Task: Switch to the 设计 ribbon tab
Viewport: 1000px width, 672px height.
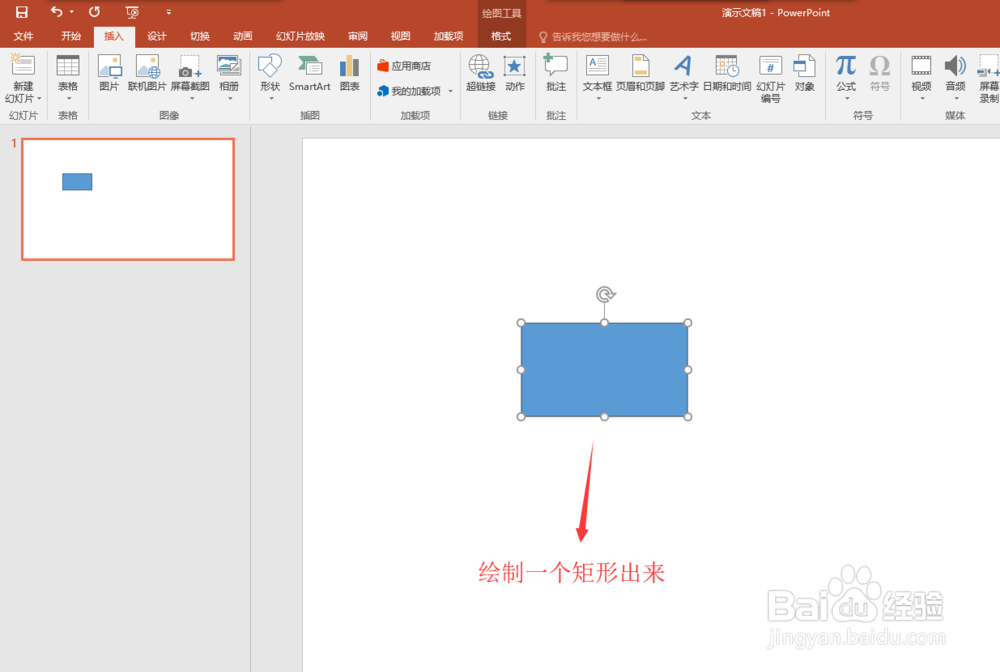Action: tap(156, 36)
